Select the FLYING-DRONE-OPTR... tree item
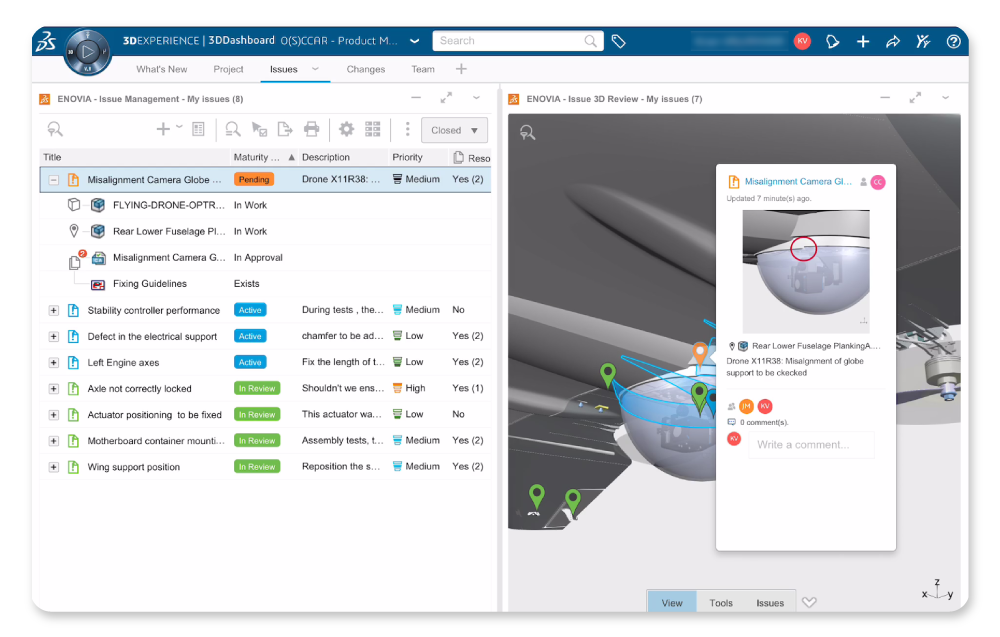Image resolution: width=1000 pixels, height=637 pixels. click(x=168, y=205)
